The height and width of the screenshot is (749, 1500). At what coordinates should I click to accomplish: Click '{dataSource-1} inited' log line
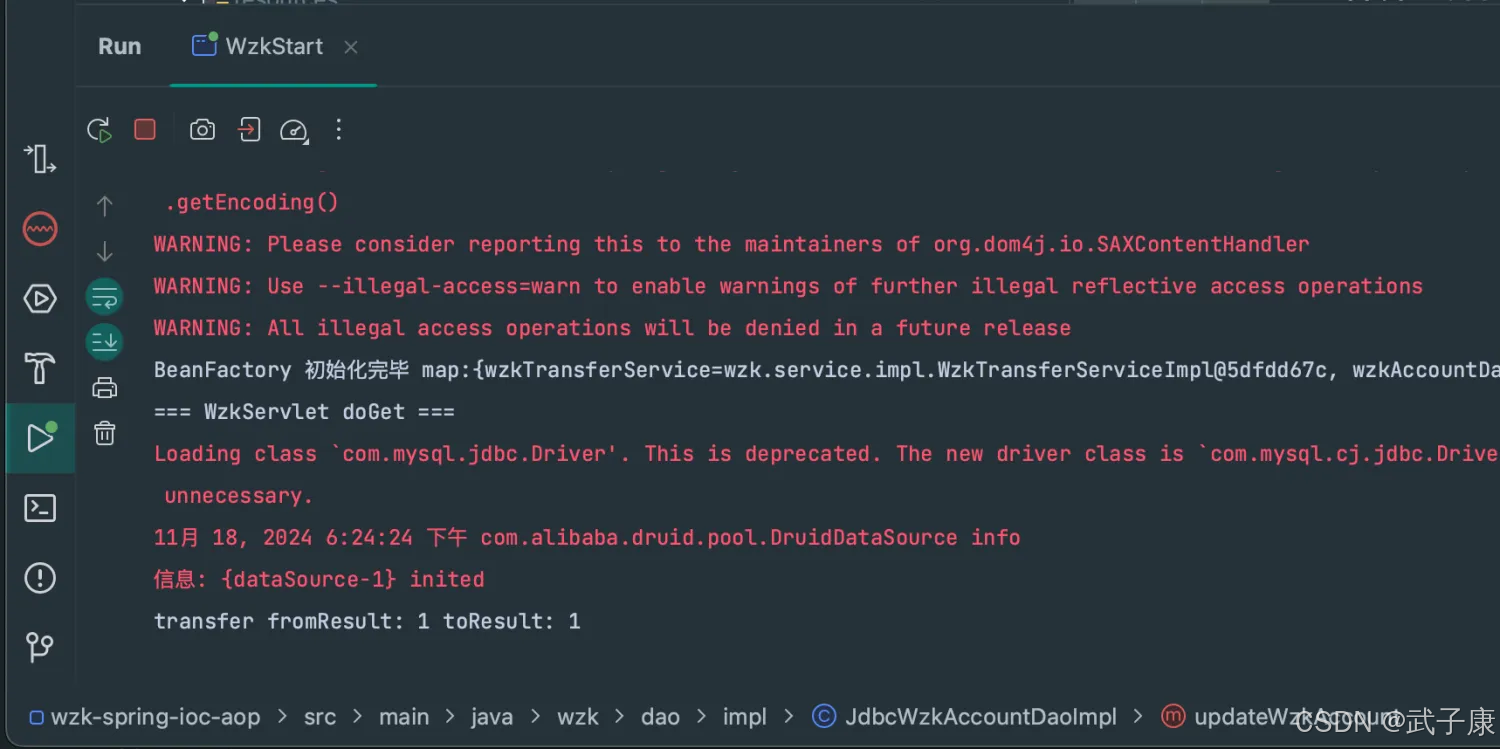click(x=319, y=579)
